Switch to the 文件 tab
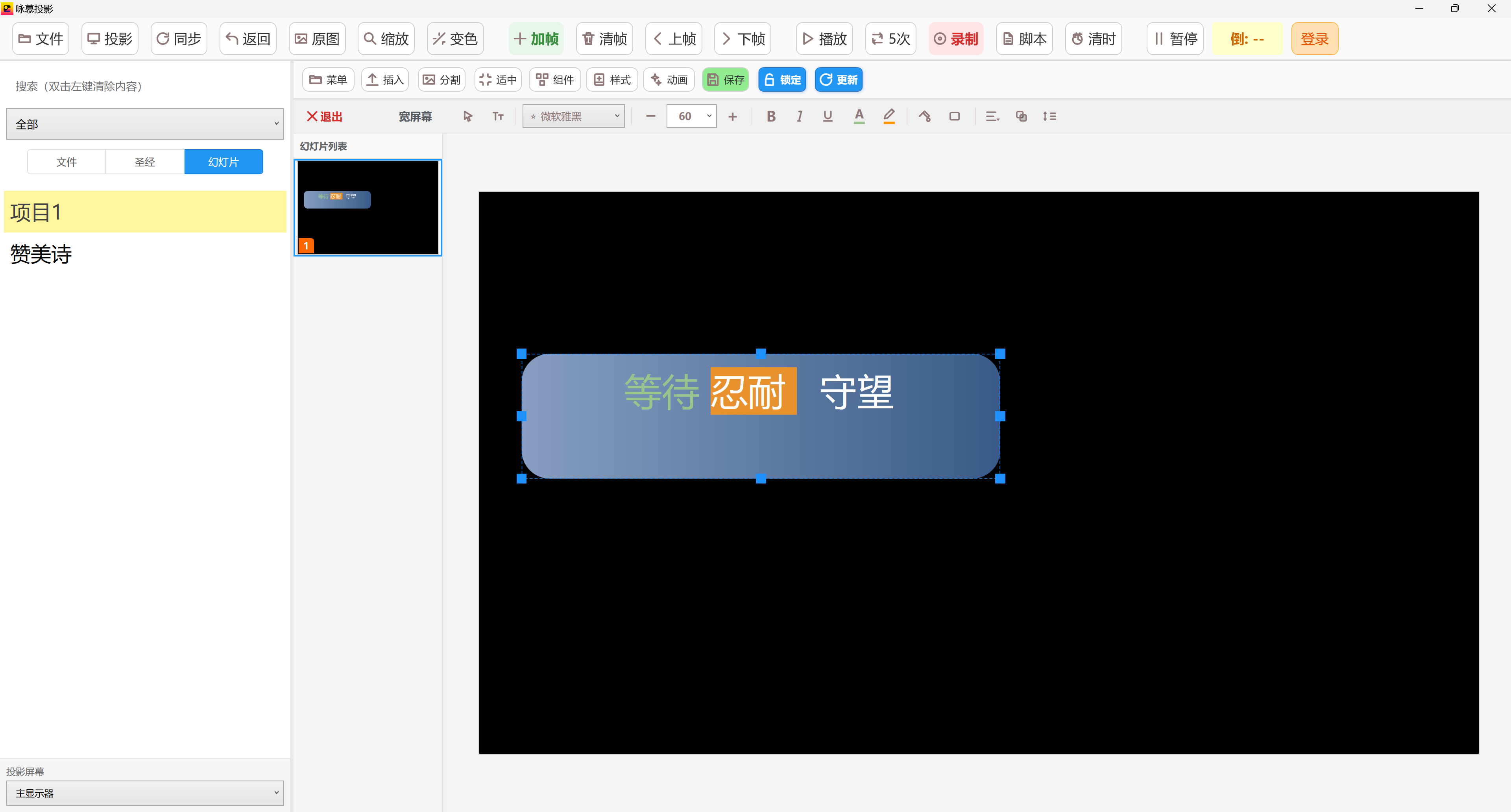 pyautogui.click(x=66, y=162)
